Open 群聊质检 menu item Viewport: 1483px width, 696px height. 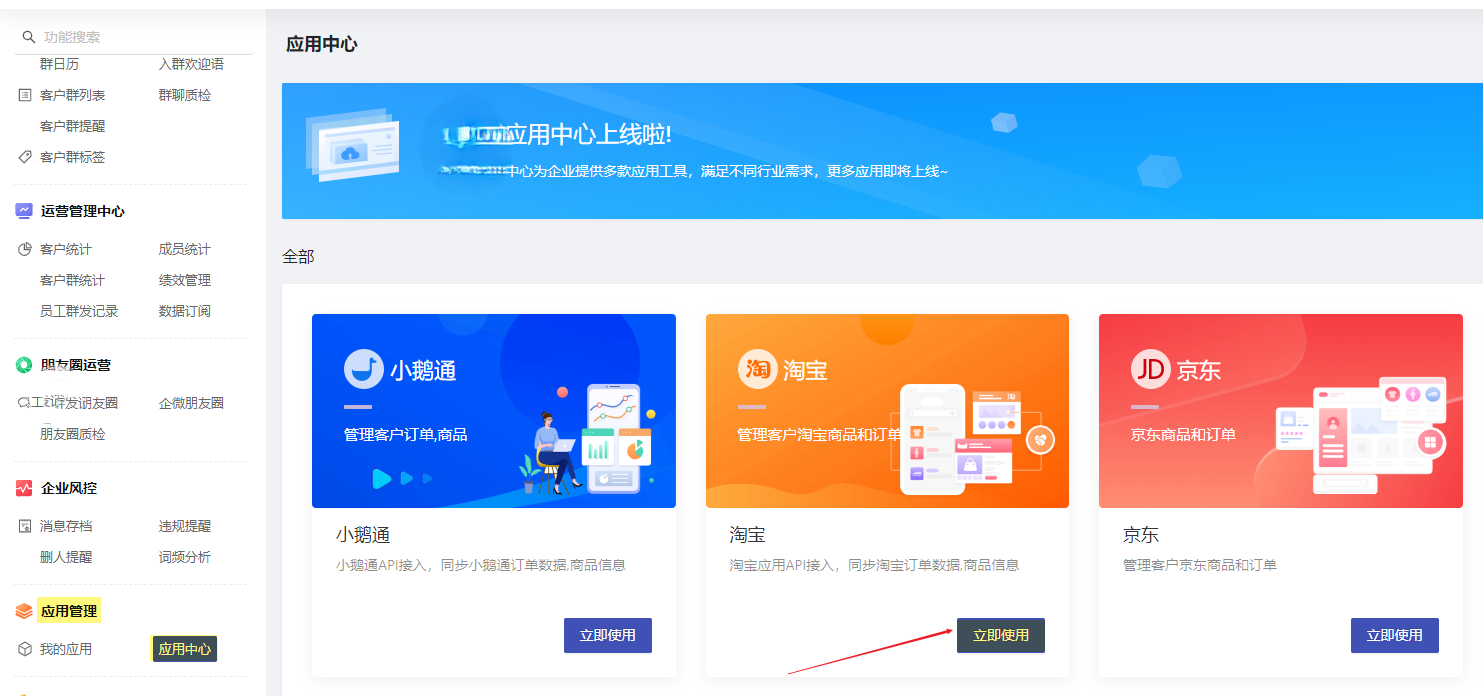(x=185, y=95)
